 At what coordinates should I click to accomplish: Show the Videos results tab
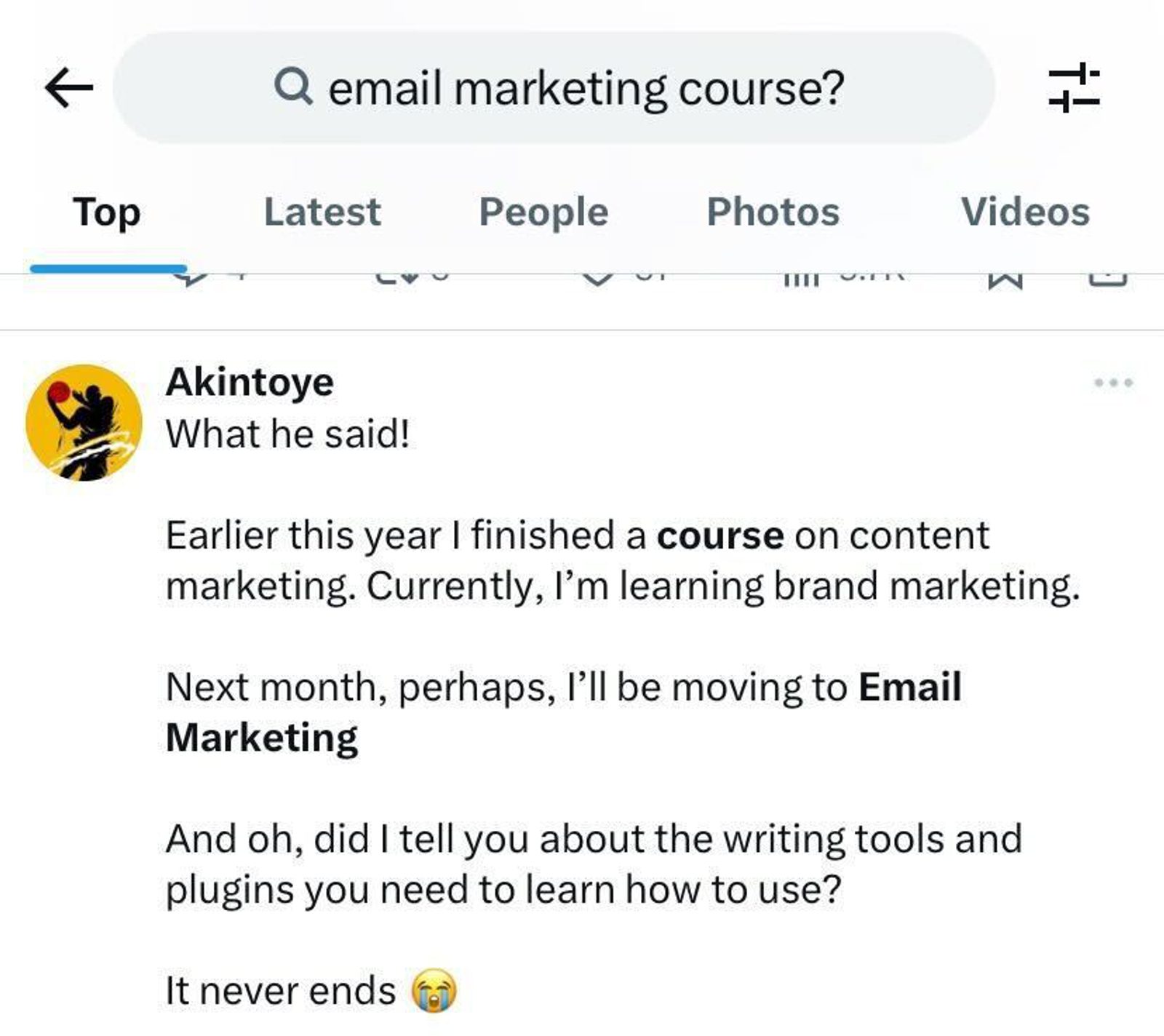click(1024, 212)
